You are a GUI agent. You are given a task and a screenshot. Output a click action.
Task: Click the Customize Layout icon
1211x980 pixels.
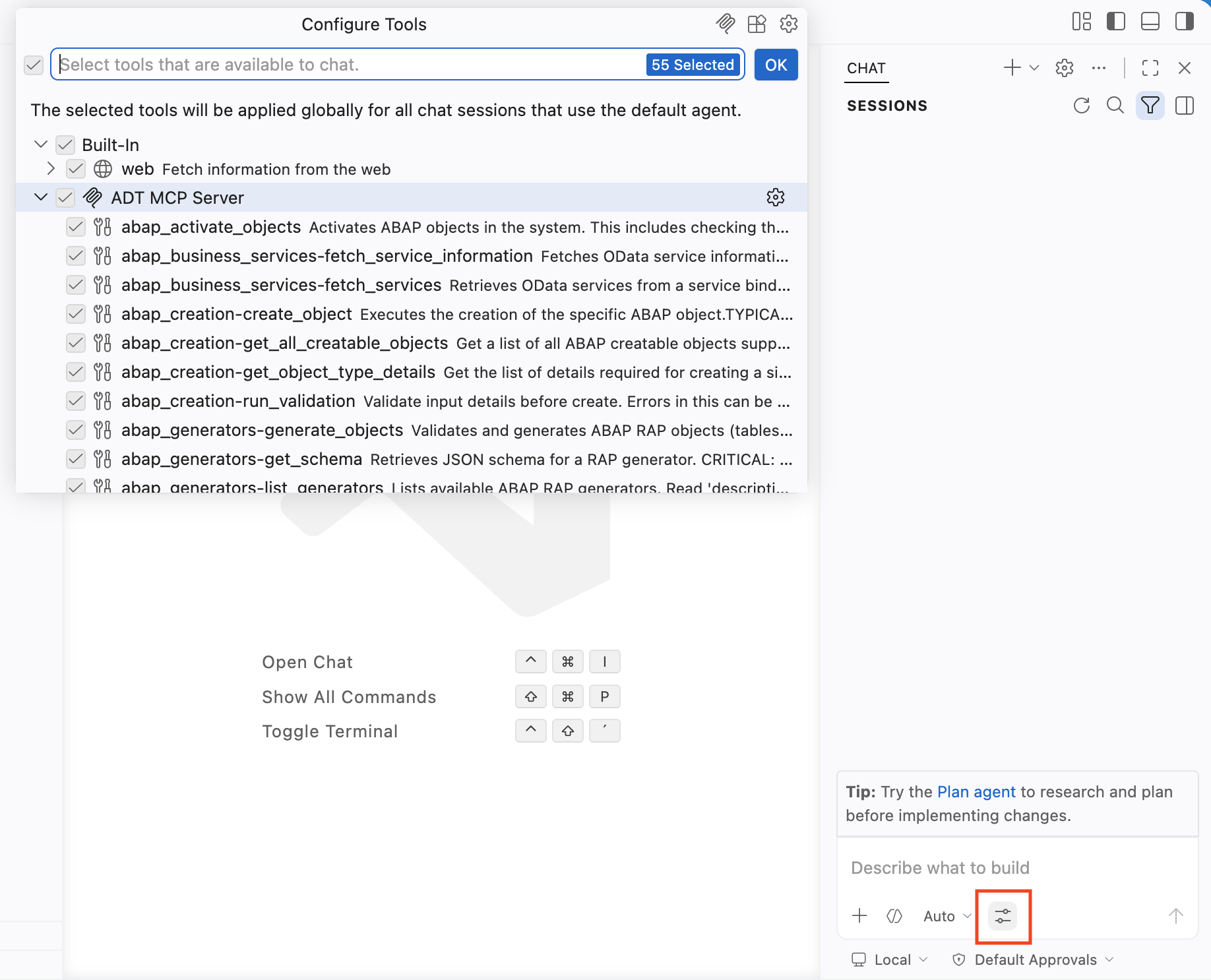pos(1082,22)
